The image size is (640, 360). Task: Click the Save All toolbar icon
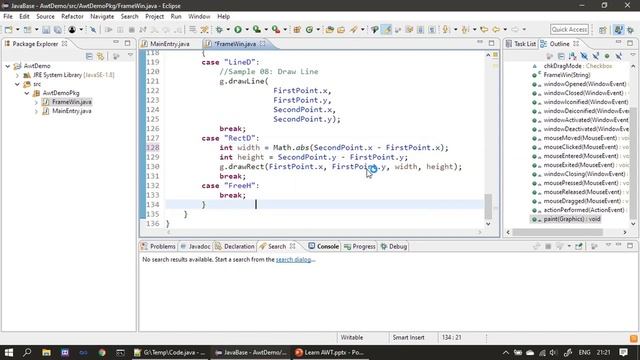point(58,30)
